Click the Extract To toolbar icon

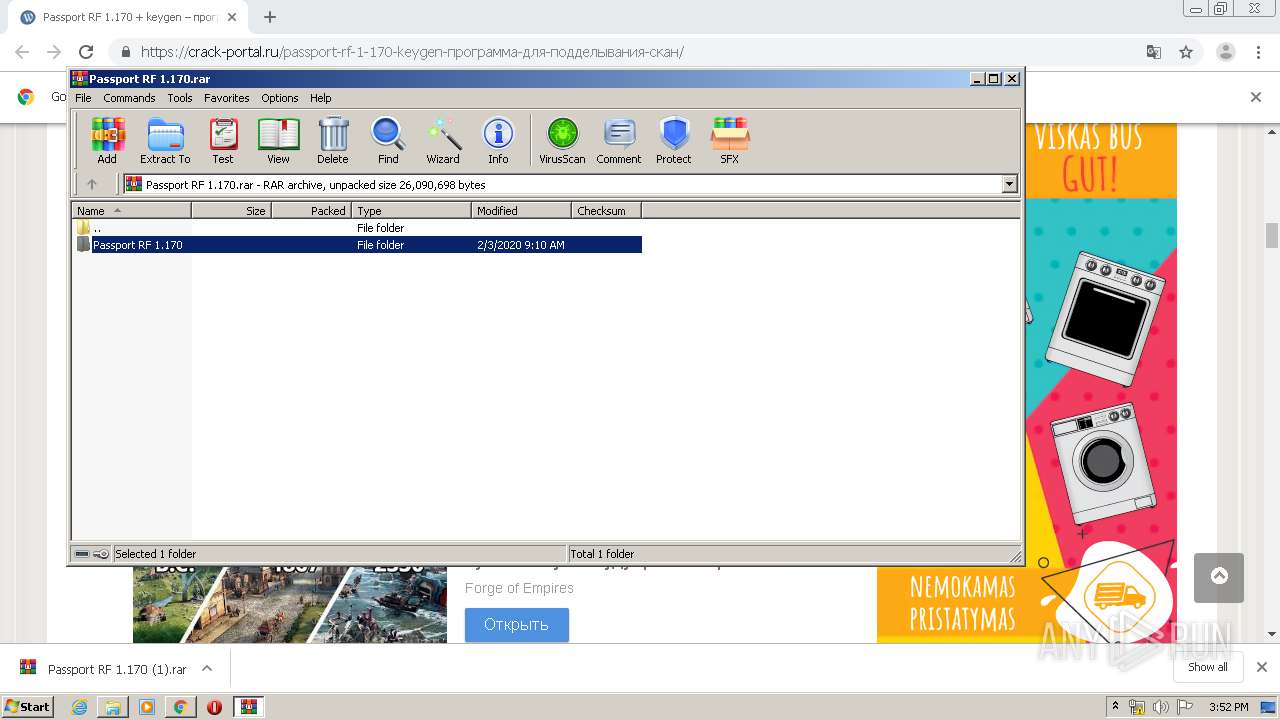tap(165, 140)
